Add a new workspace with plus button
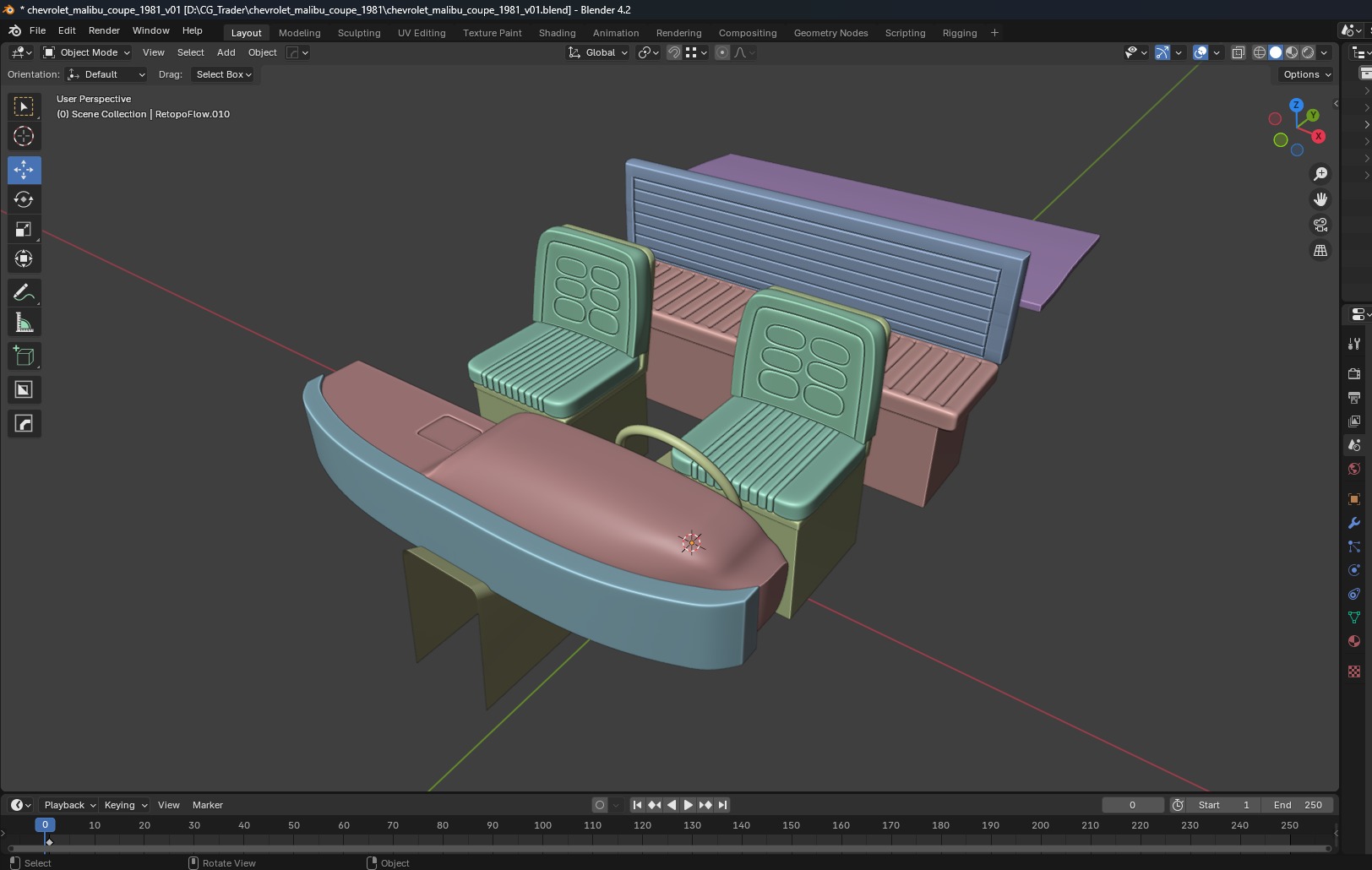This screenshot has height=870, width=1372. click(x=994, y=33)
